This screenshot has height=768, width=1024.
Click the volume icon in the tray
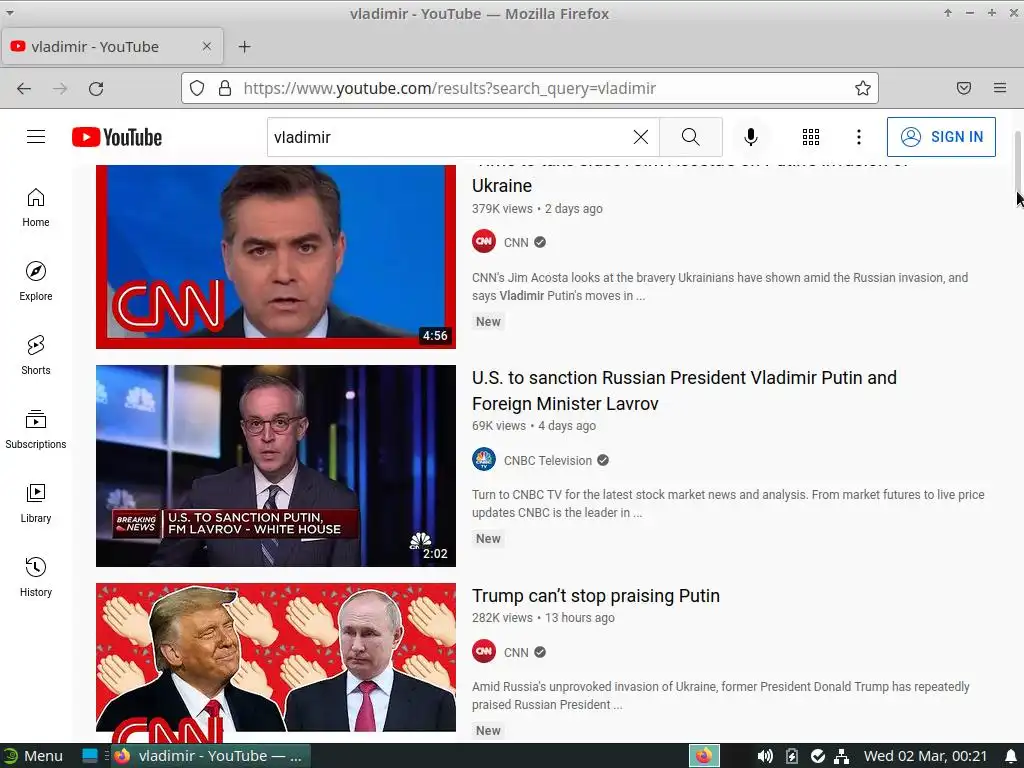765,756
